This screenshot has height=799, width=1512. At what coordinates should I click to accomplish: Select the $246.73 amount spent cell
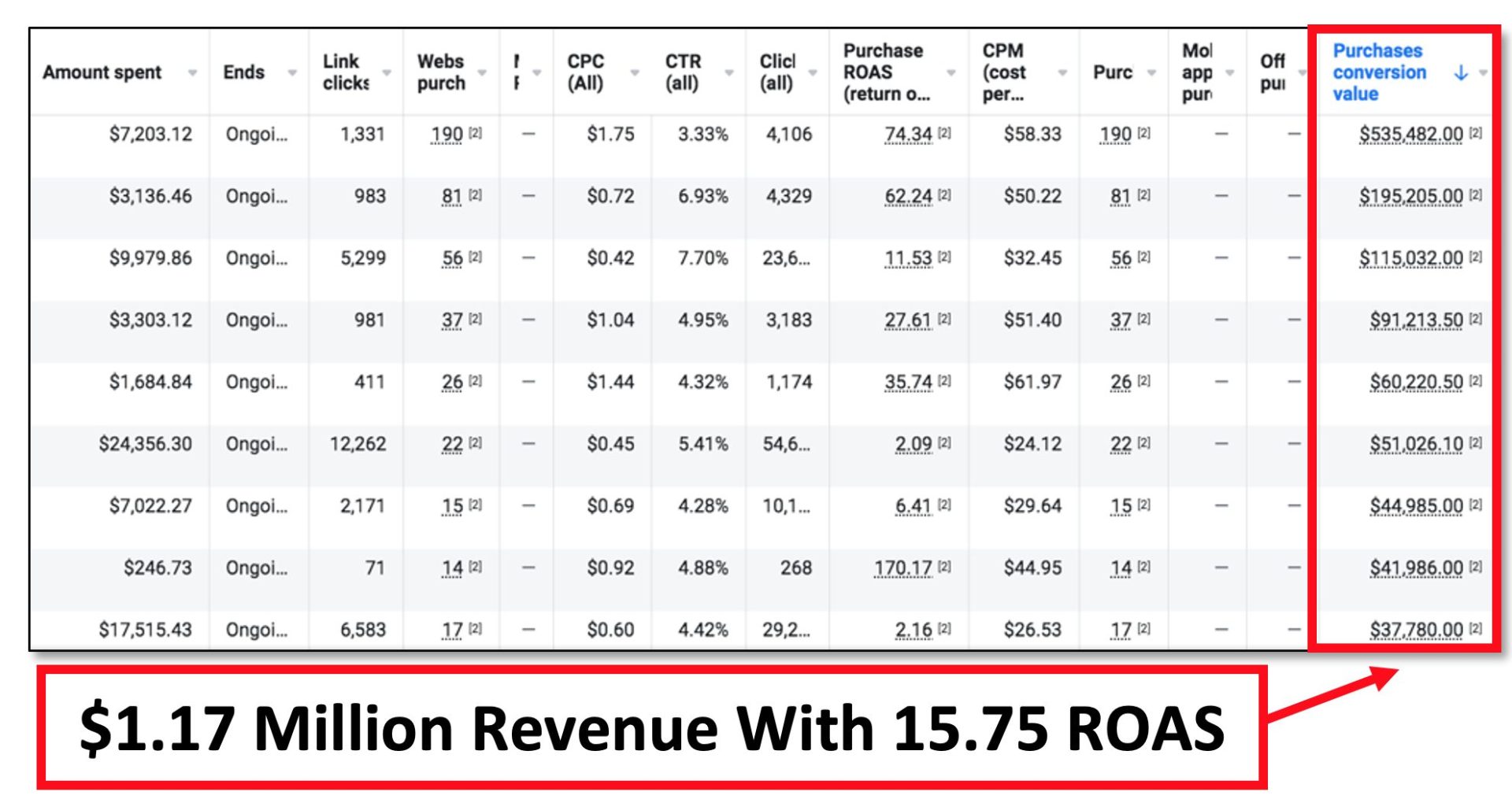157,568
